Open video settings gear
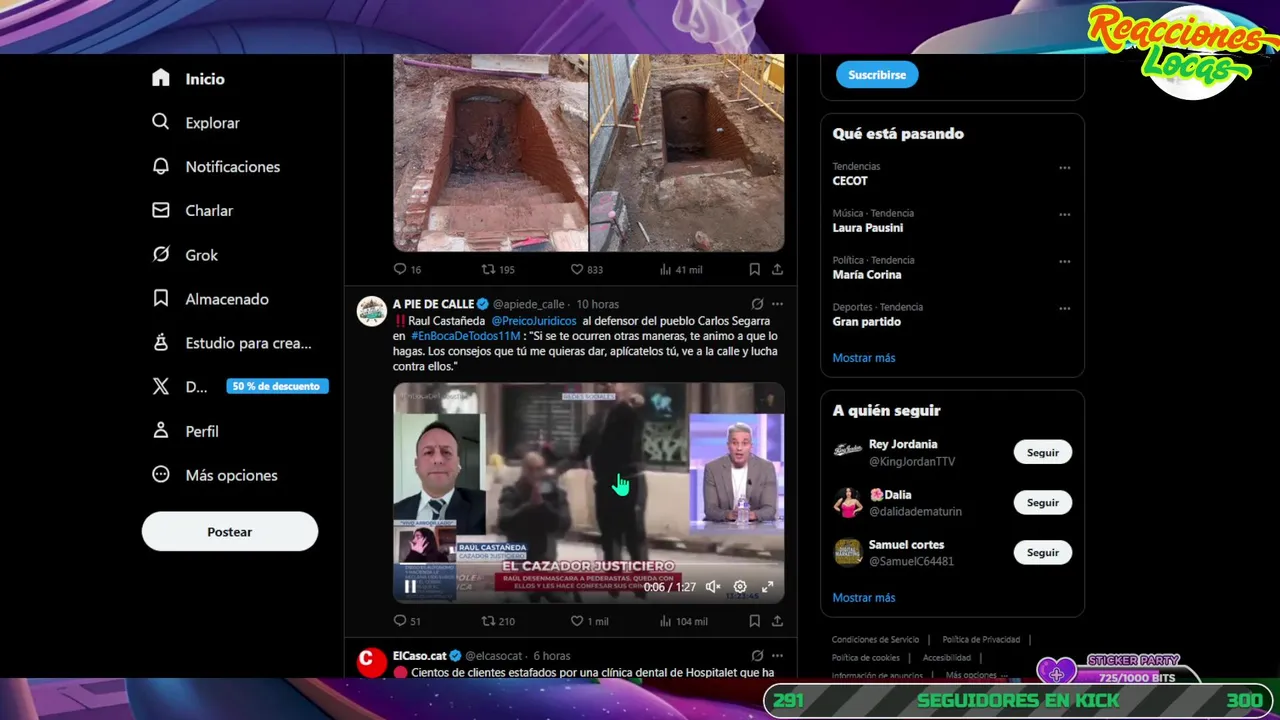The image size is (1280, 720). 740,587
